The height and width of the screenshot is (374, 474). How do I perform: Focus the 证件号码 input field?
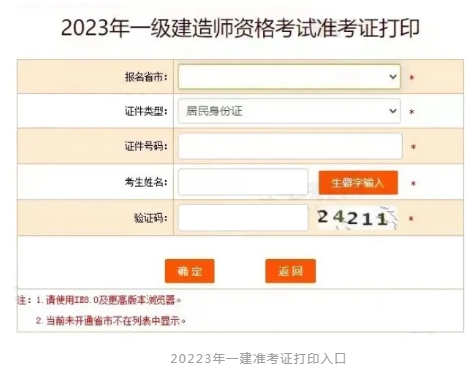[x=290, y=146]
